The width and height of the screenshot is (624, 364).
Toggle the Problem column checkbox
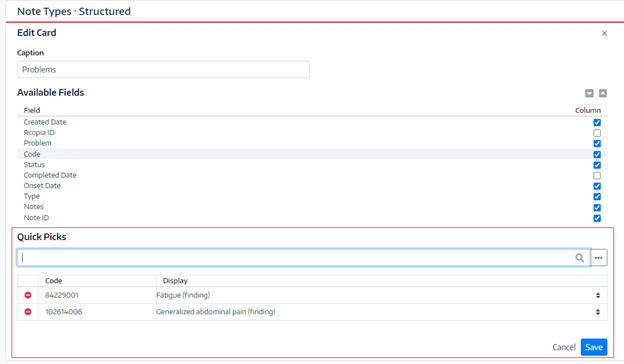click(597, 144)
